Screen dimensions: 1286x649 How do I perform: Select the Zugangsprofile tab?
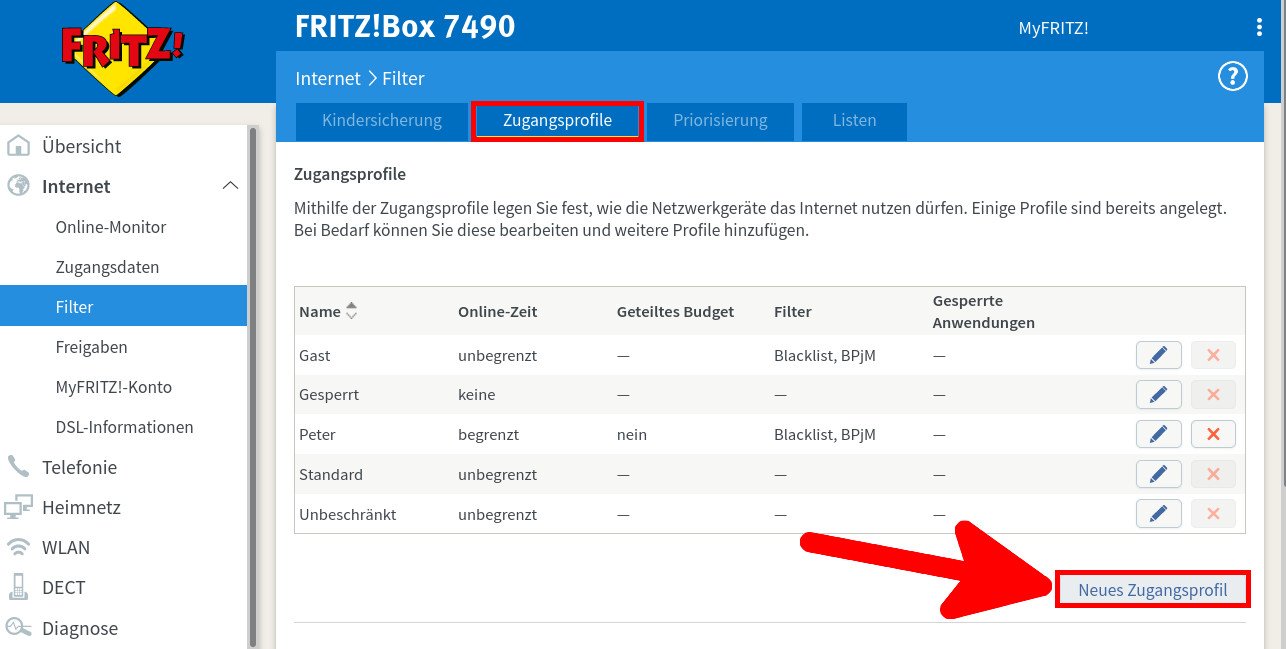click(557, 120)
